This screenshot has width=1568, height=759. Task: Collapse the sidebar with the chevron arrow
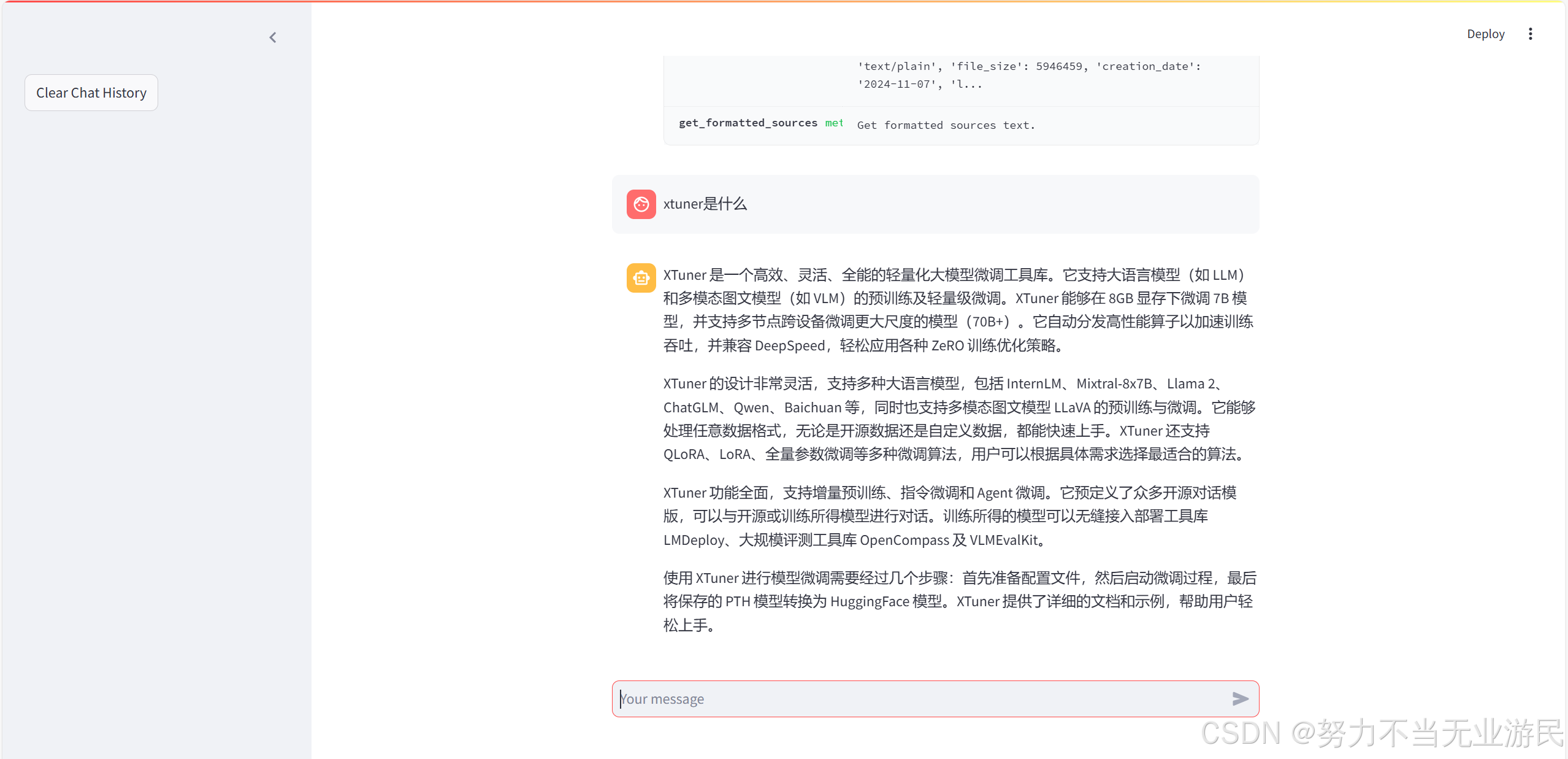pos(273,37)
